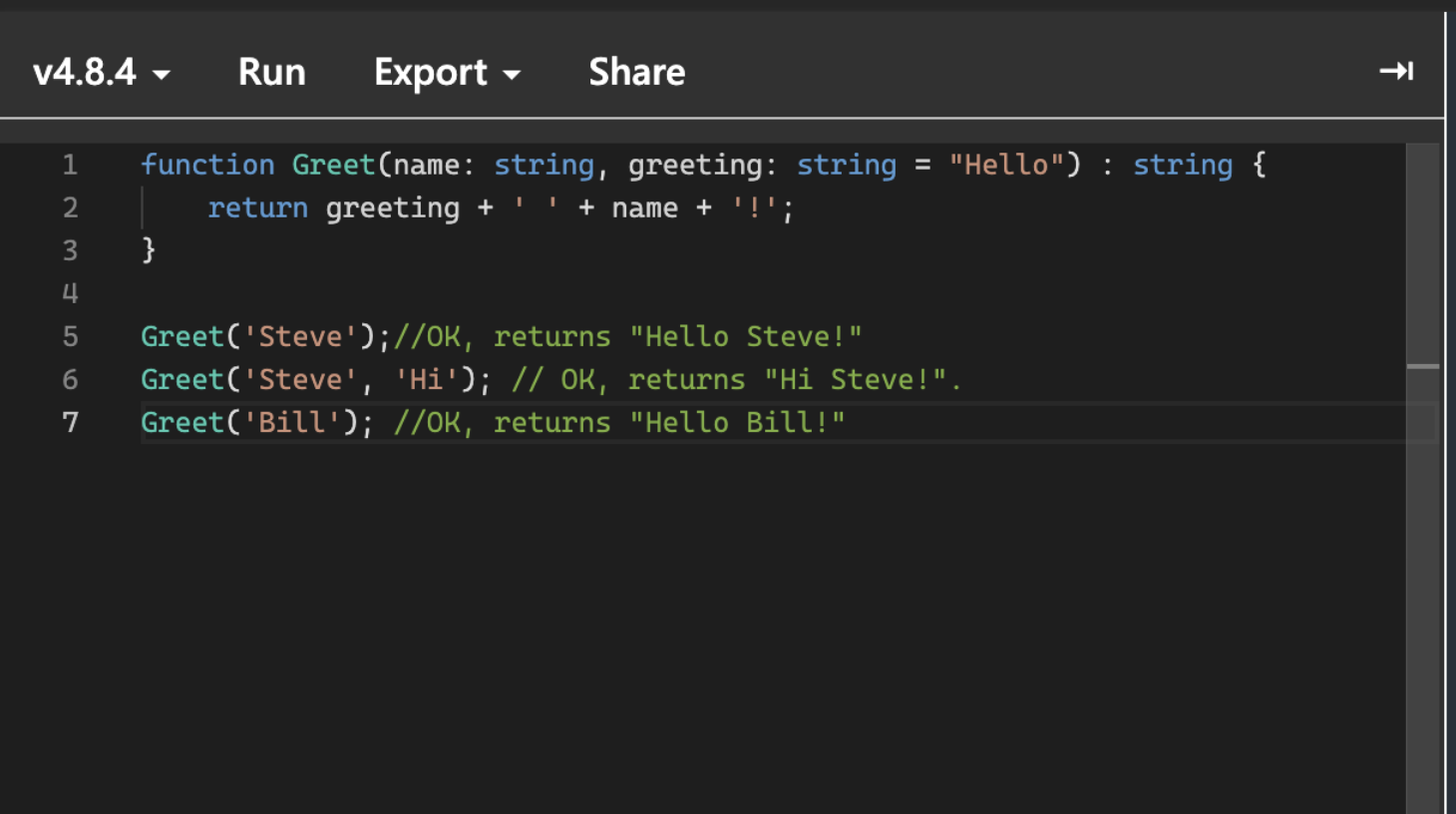Click the closing brace on line 3
The image size is (1456, 814).
coord(149,249)
